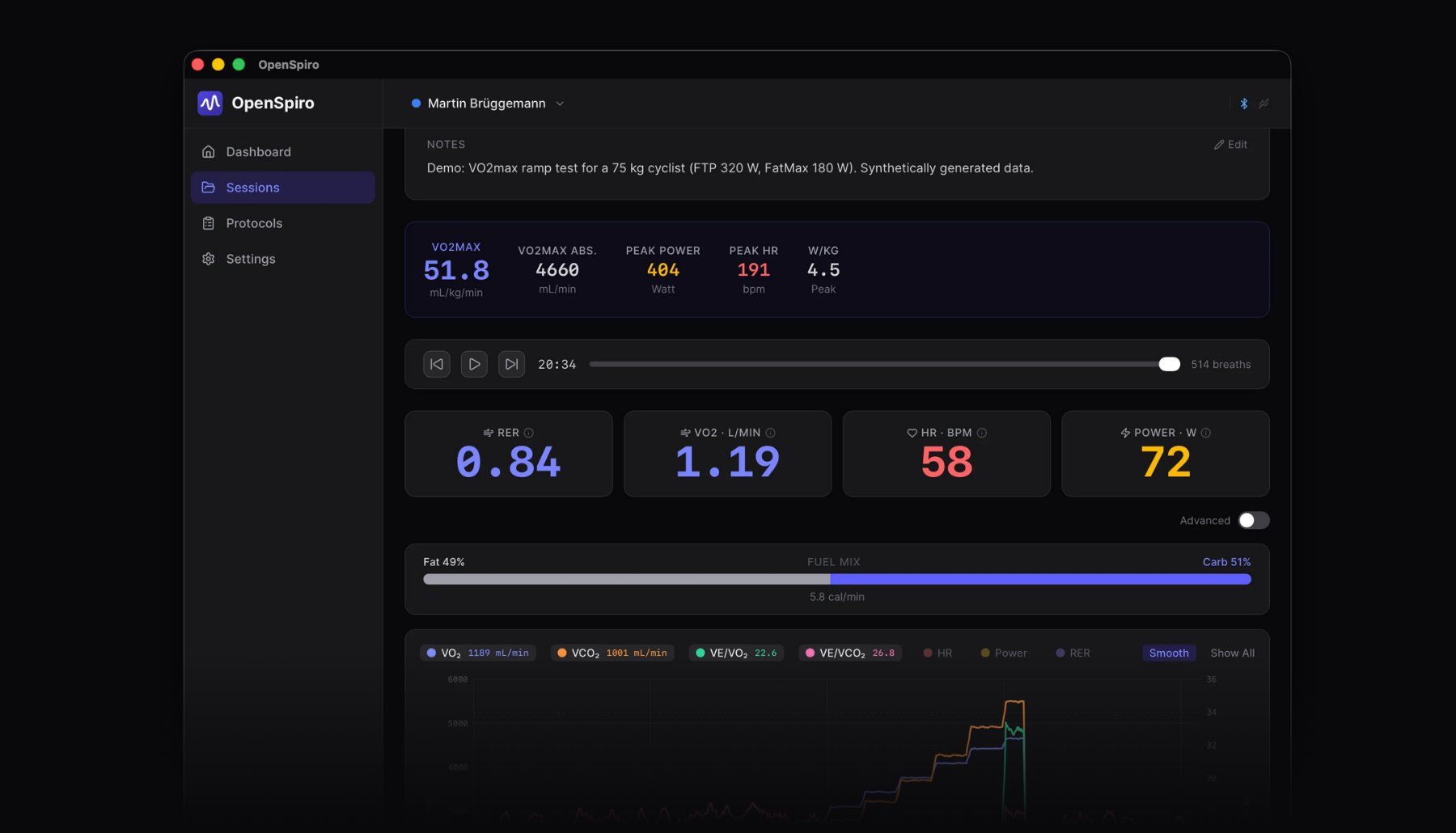
Task: Toggle the VE/VCO₂ chart series
Action: pyautogui.click(x=850, y=653)
